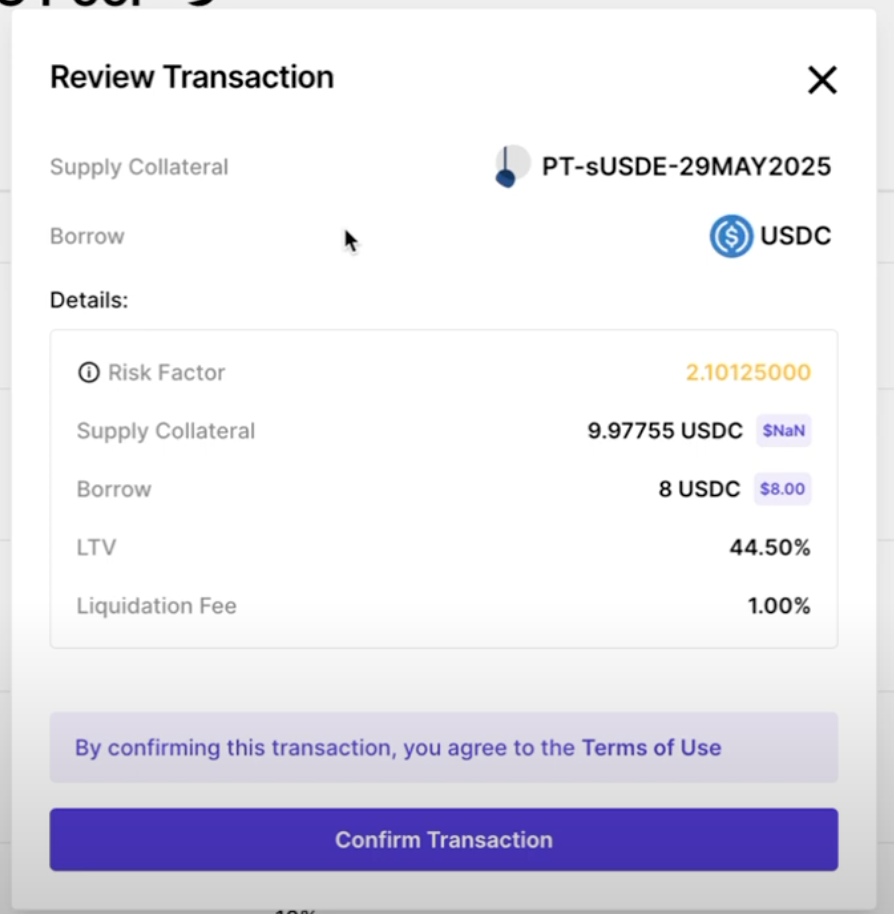This screenshot has width=894, height=914.
Task: Click the 1.00% Liquidation Fee value
Action: (778, 606)
